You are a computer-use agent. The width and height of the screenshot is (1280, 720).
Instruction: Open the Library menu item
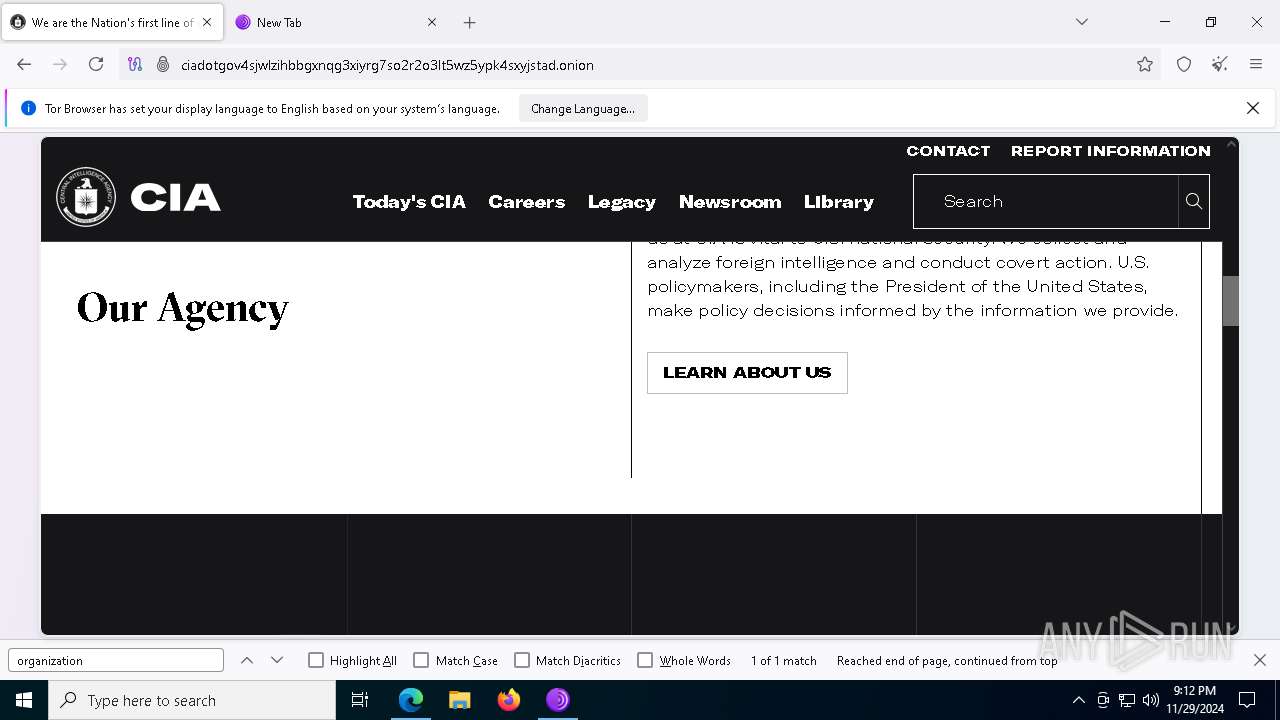pyautogui.click(x=839, y=201)
